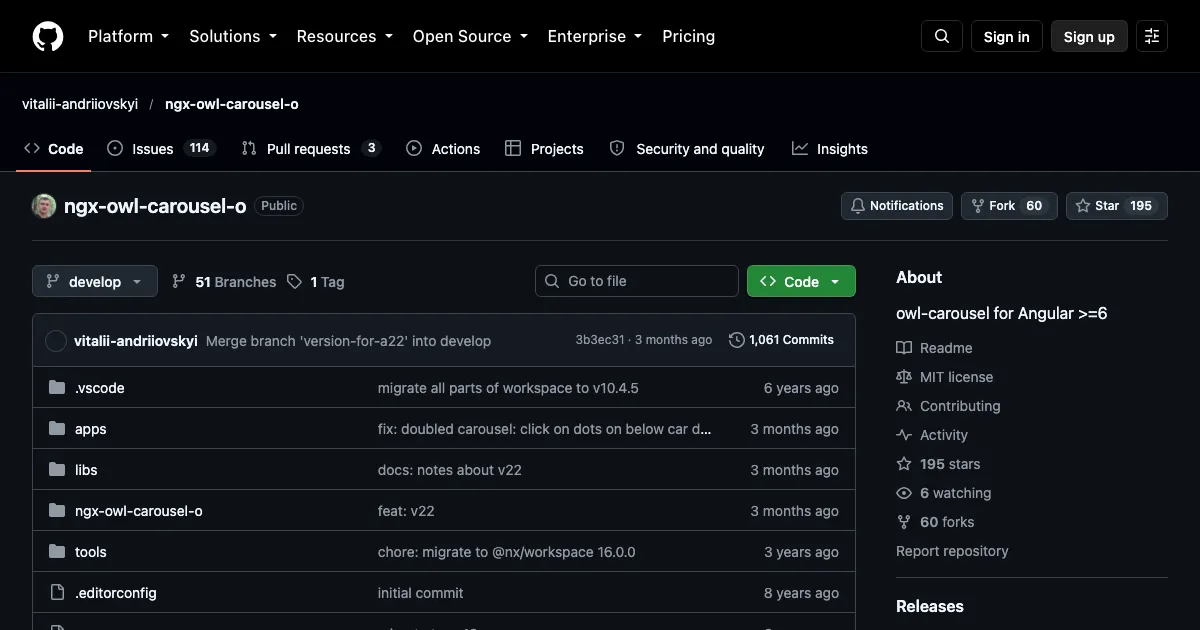The image size is (1200, 630).
Task: Click the apps folder icon
Action: coord(57,429)
